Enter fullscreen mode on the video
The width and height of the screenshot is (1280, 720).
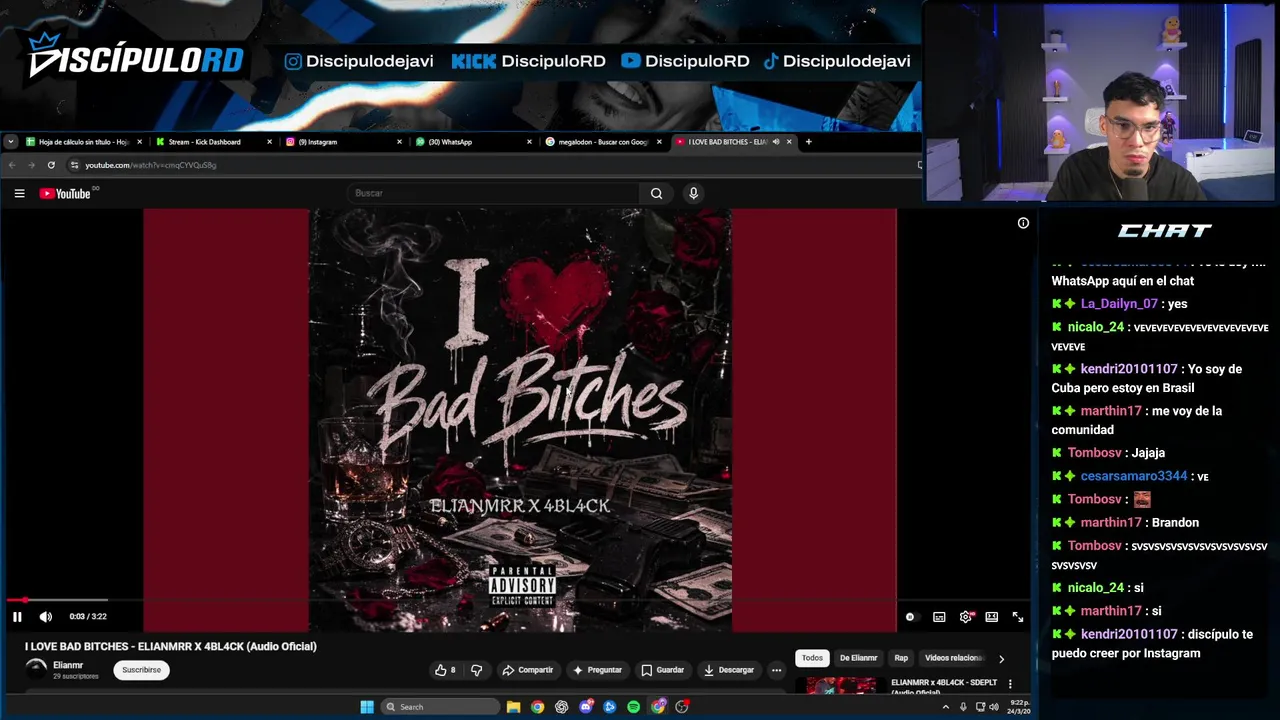1017,617
